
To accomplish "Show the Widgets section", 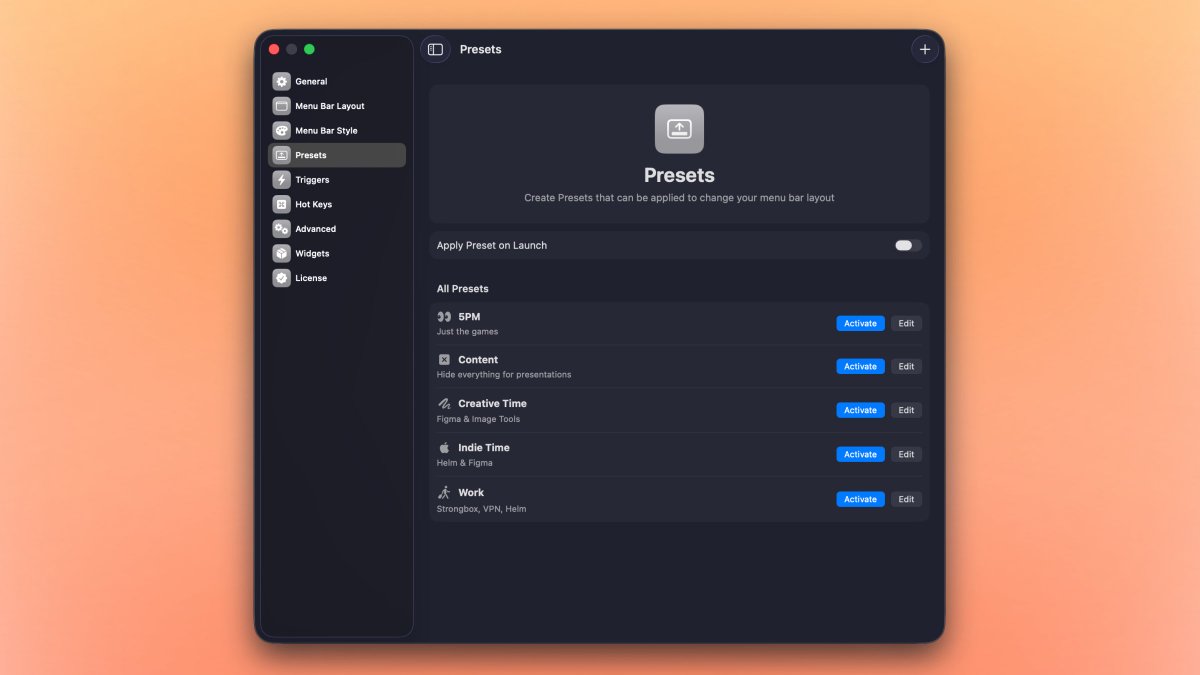I will pos(337,253).
